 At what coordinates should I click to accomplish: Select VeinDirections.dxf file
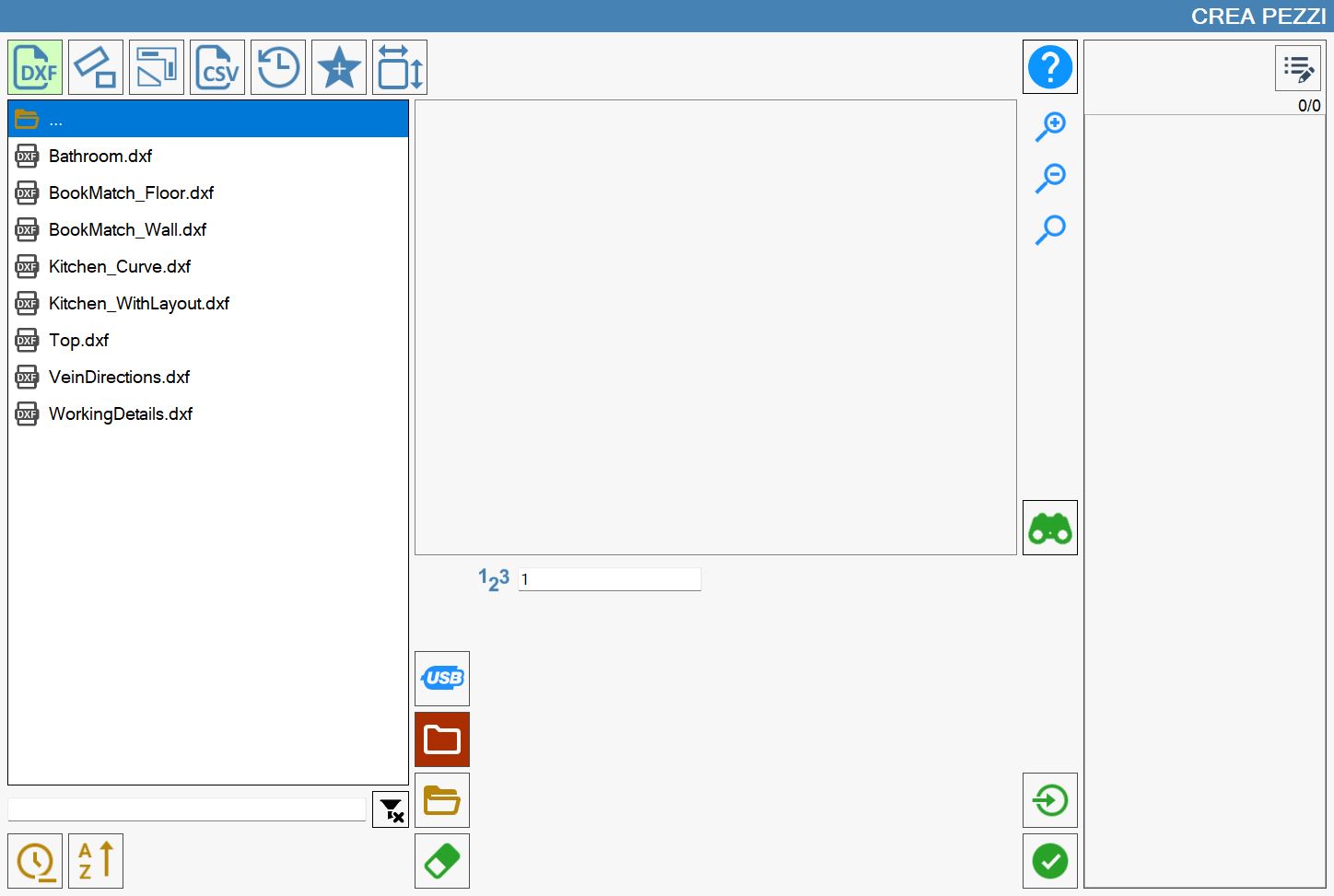point(208,377)
